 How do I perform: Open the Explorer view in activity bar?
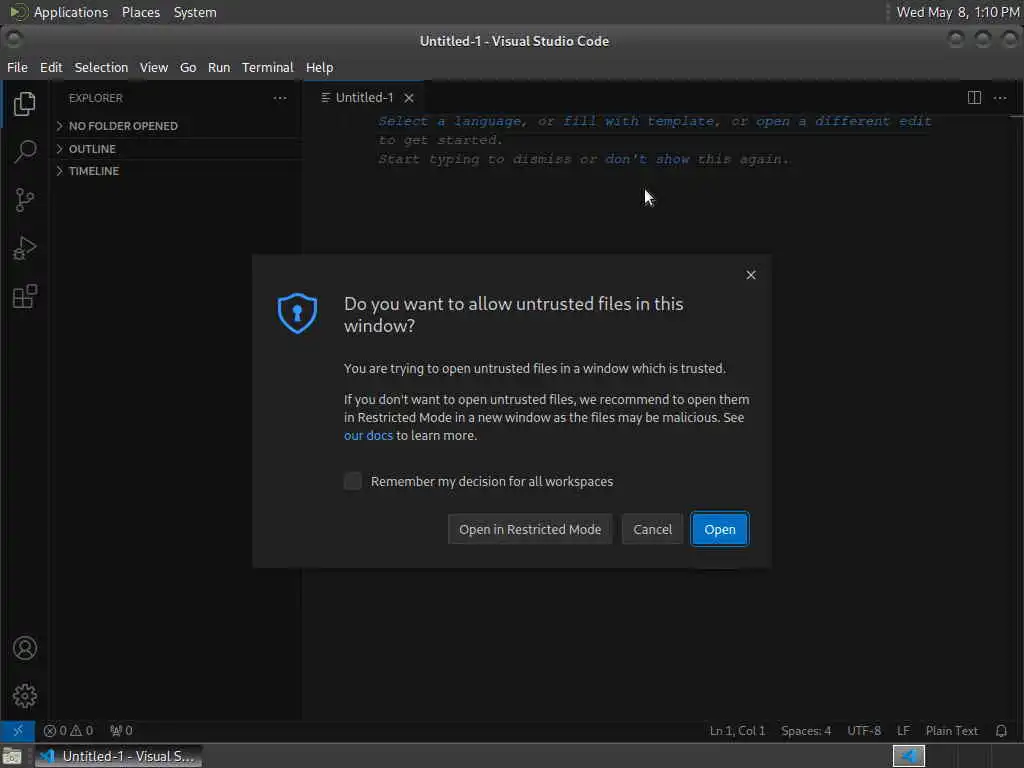(25, 104)
